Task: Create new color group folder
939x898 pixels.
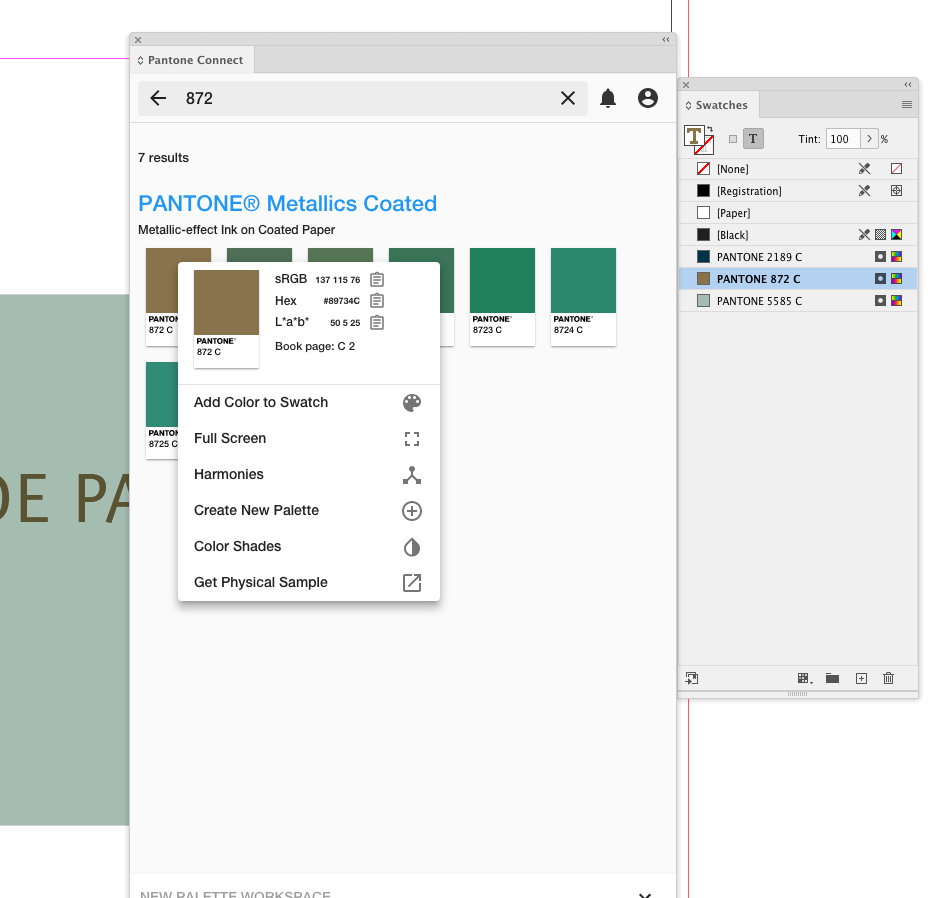Action: 832,678
